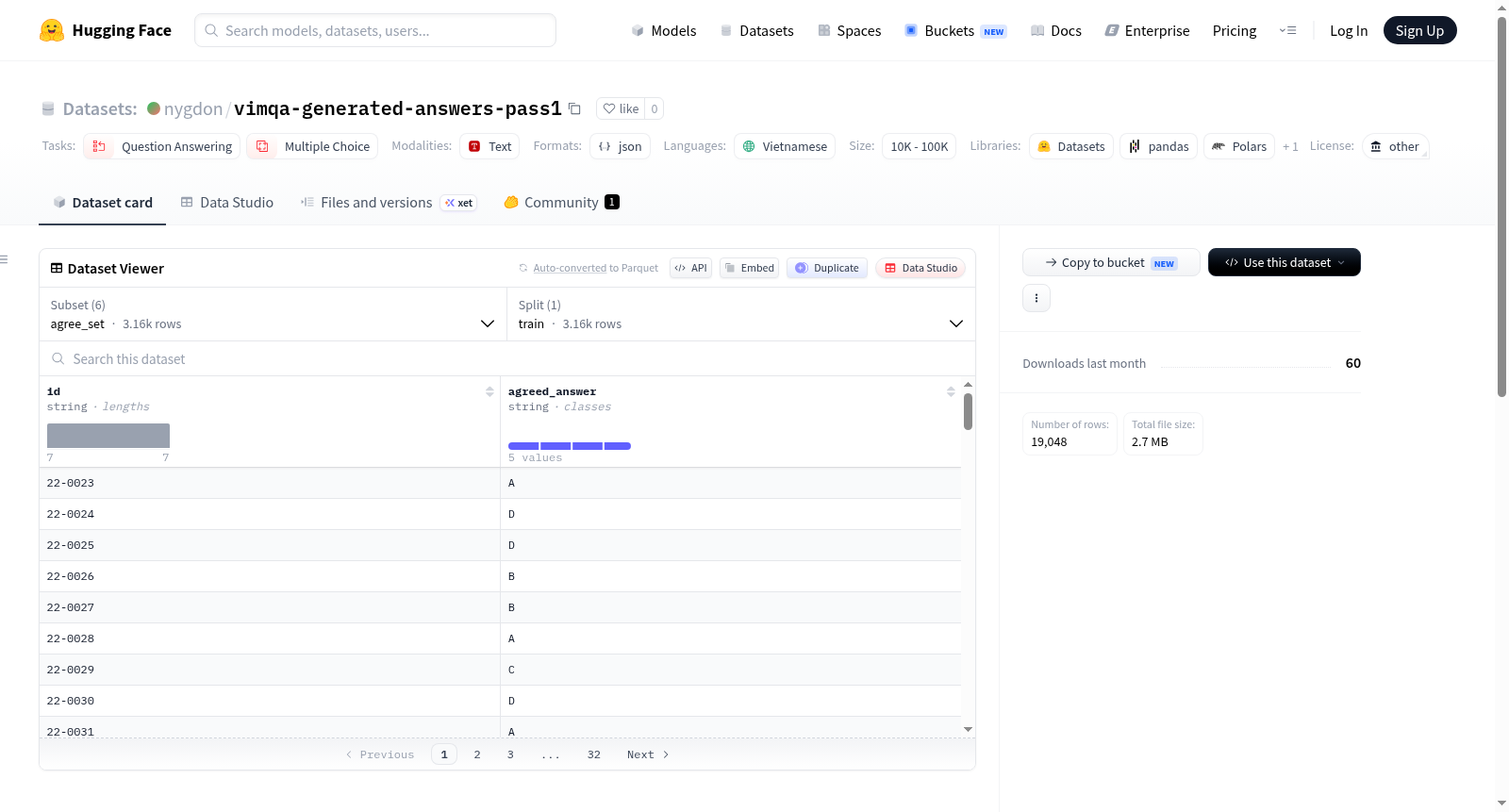The image size is (1509, 812).
Task: Expand the Subset agree_set dropdown
Action: coord(273,314)
